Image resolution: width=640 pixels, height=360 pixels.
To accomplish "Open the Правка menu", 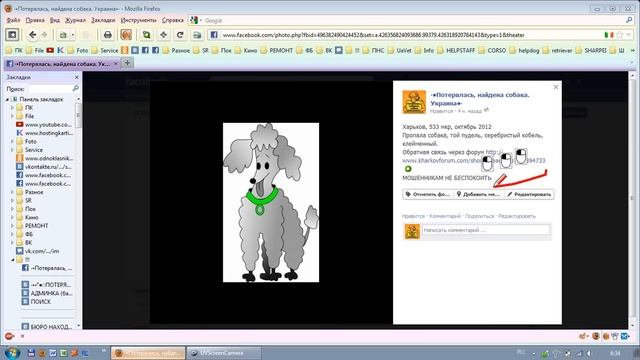I will pos(35,20).
